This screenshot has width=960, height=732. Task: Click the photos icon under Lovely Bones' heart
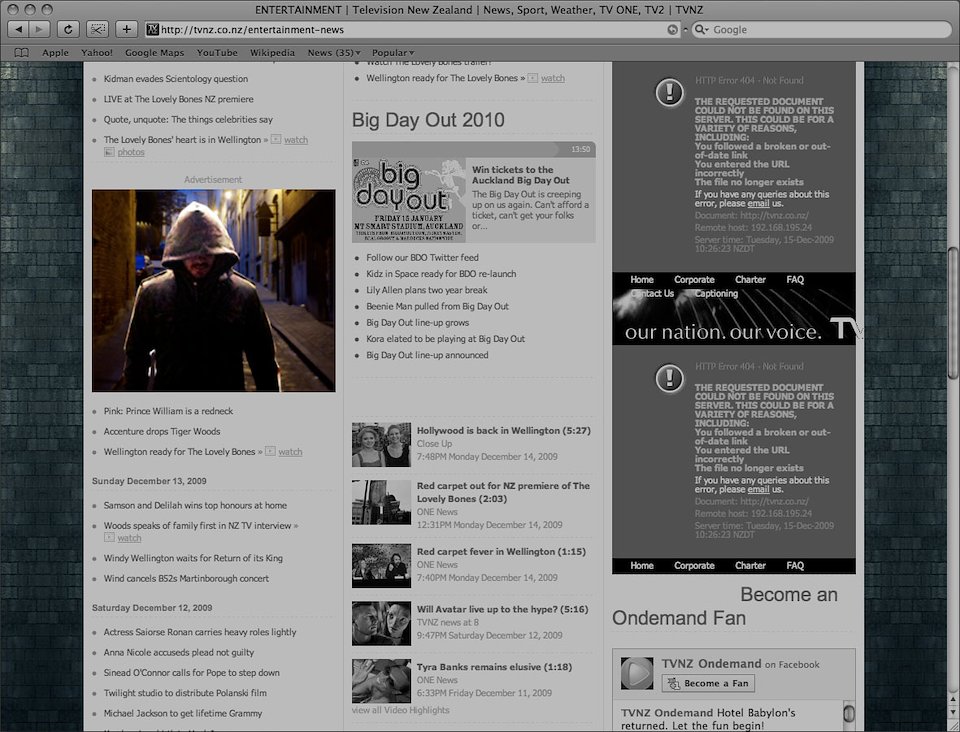[109, 152]
